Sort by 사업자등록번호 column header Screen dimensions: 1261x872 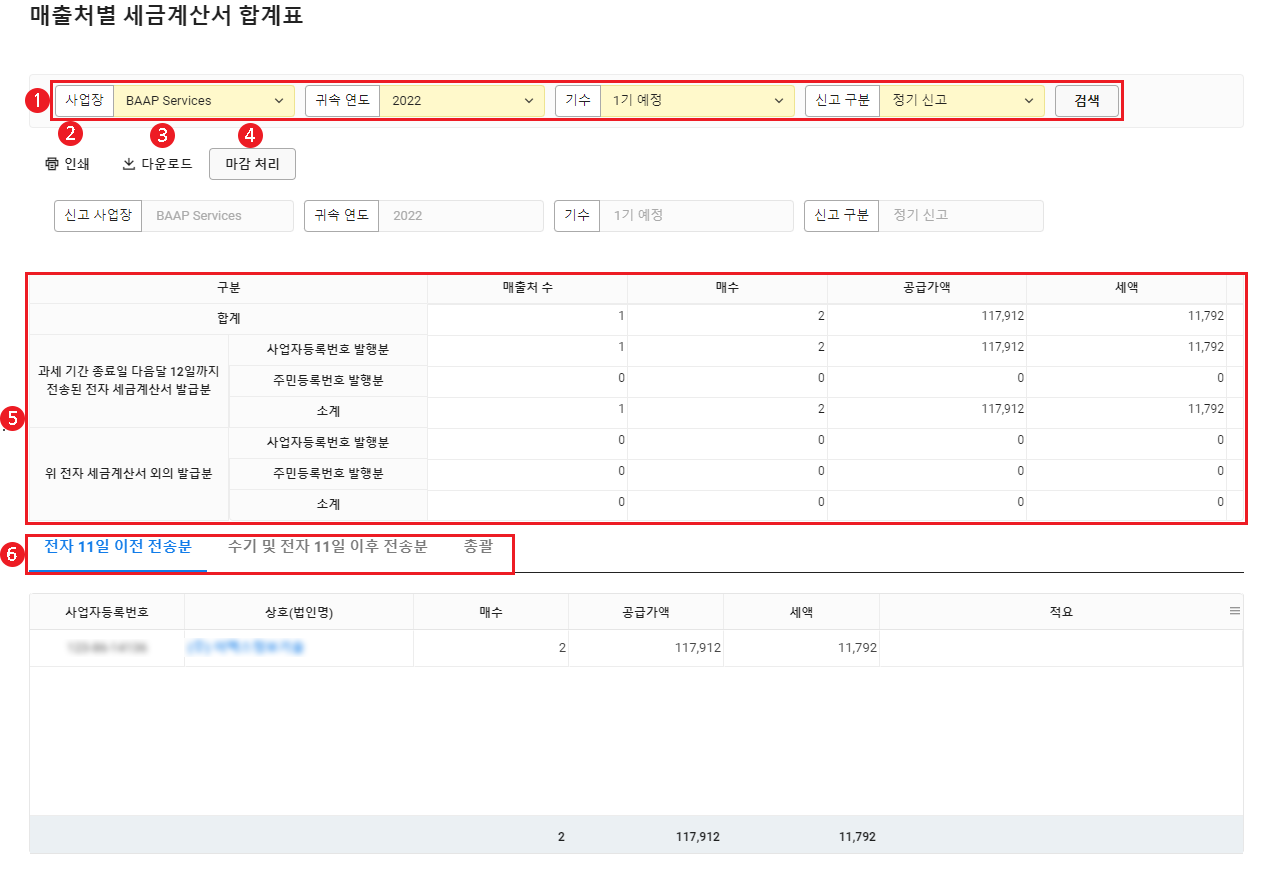pyautogui.click(x=107, y=612)
